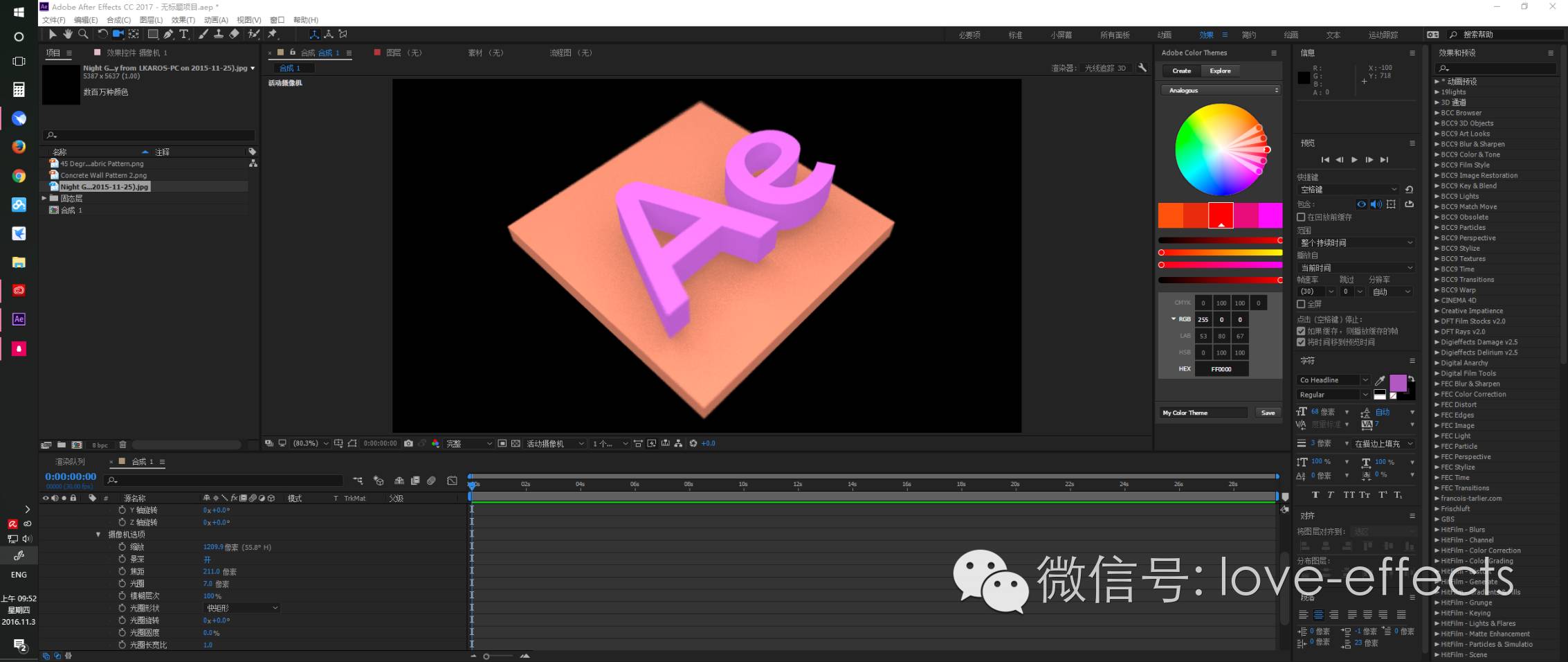
Task: Open the Analogous color rule dropdown
Action: click(1221, 90)
